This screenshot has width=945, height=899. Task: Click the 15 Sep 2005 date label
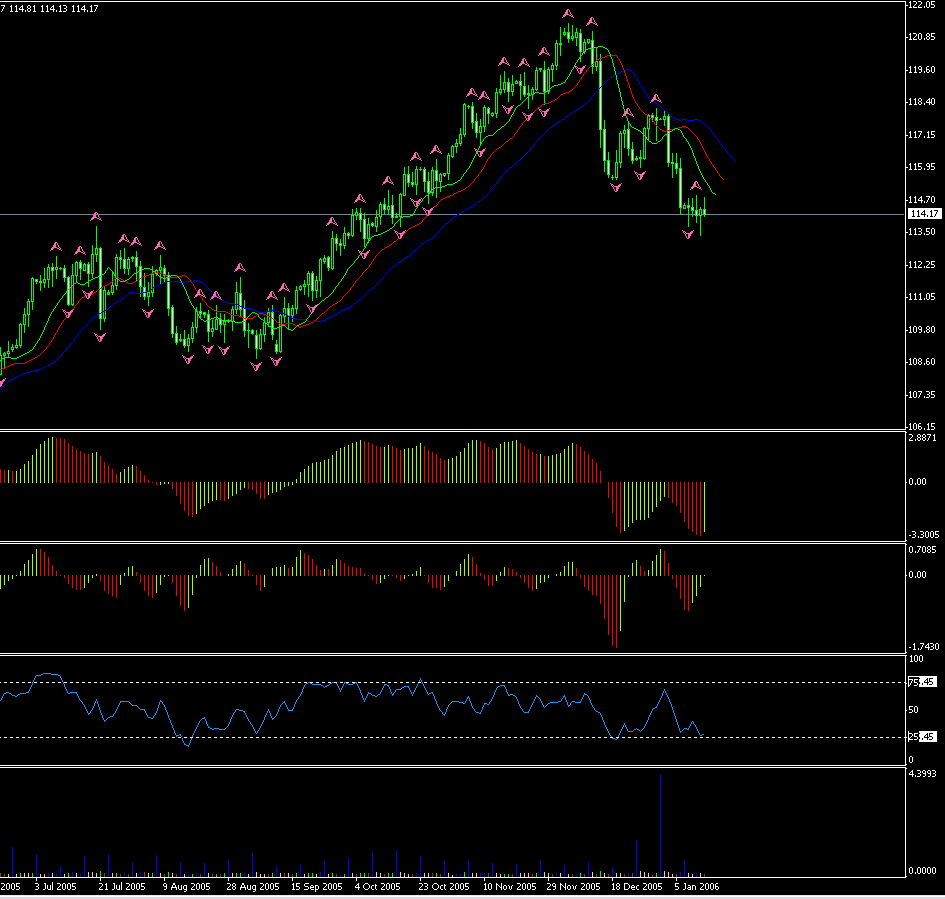tap(316, 887)
